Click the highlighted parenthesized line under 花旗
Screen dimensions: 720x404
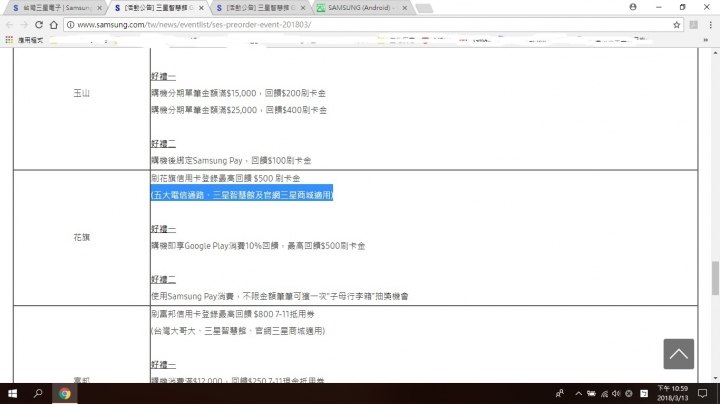[242, 195]
